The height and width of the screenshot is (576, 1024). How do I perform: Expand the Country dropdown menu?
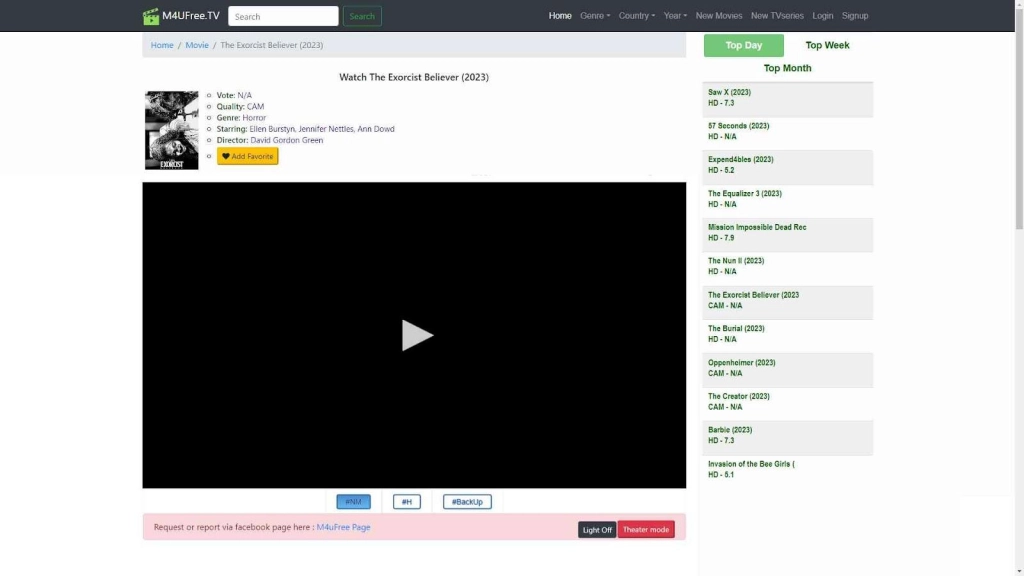pyautogui.click(x=636, y=16)
